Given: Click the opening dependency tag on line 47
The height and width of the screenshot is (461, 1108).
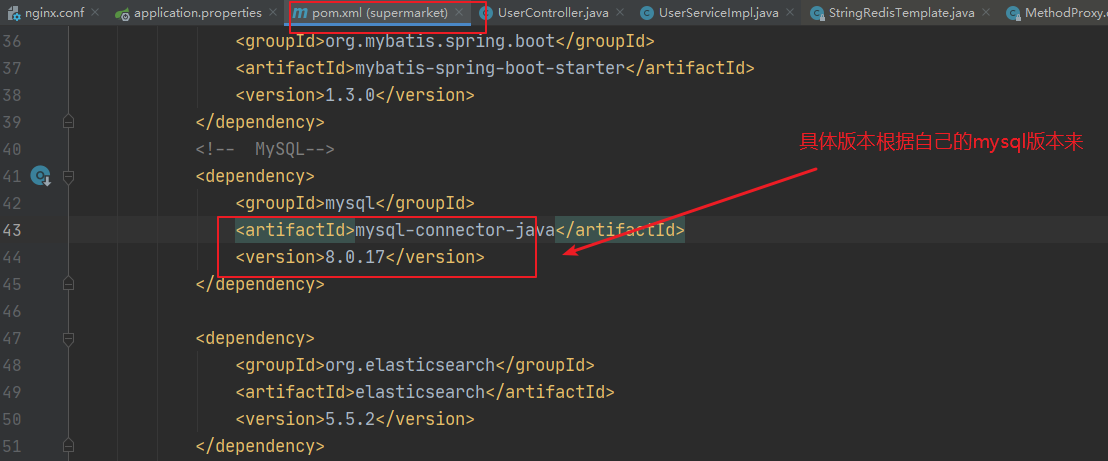Looking at the screenshot, I should pos(255,338).
